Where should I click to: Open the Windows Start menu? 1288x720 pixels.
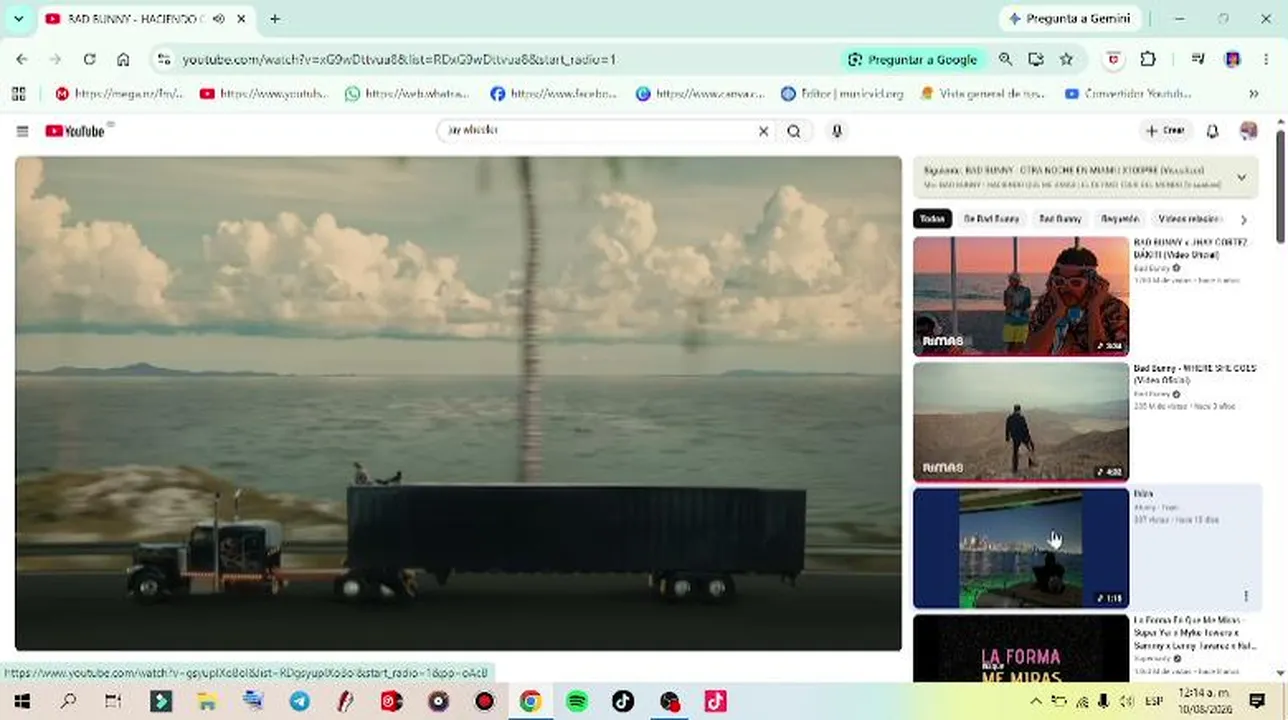pos(22,701)
